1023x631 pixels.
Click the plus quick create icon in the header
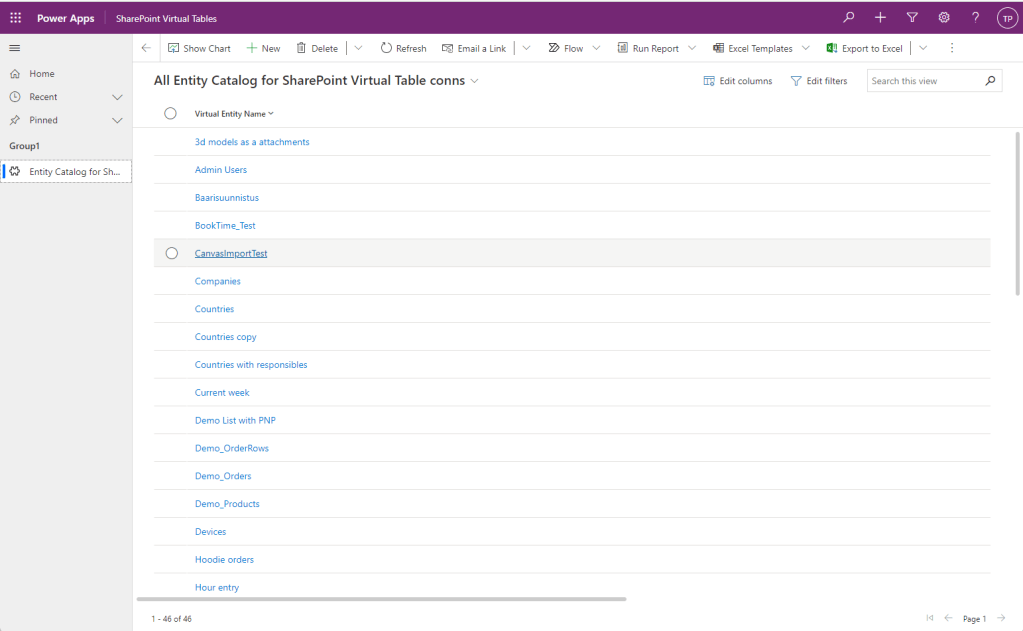(880, 18)
